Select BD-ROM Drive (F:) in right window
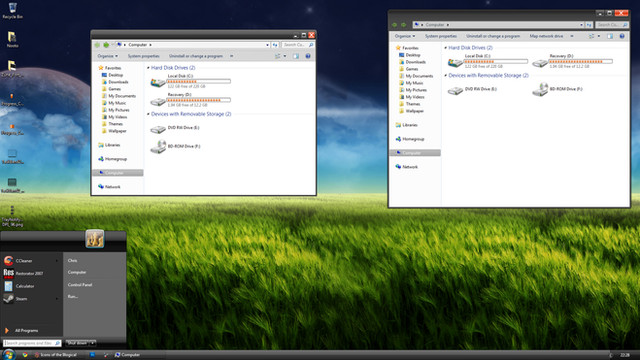Viewport: 640px width, 360px height. coord(558,89)
